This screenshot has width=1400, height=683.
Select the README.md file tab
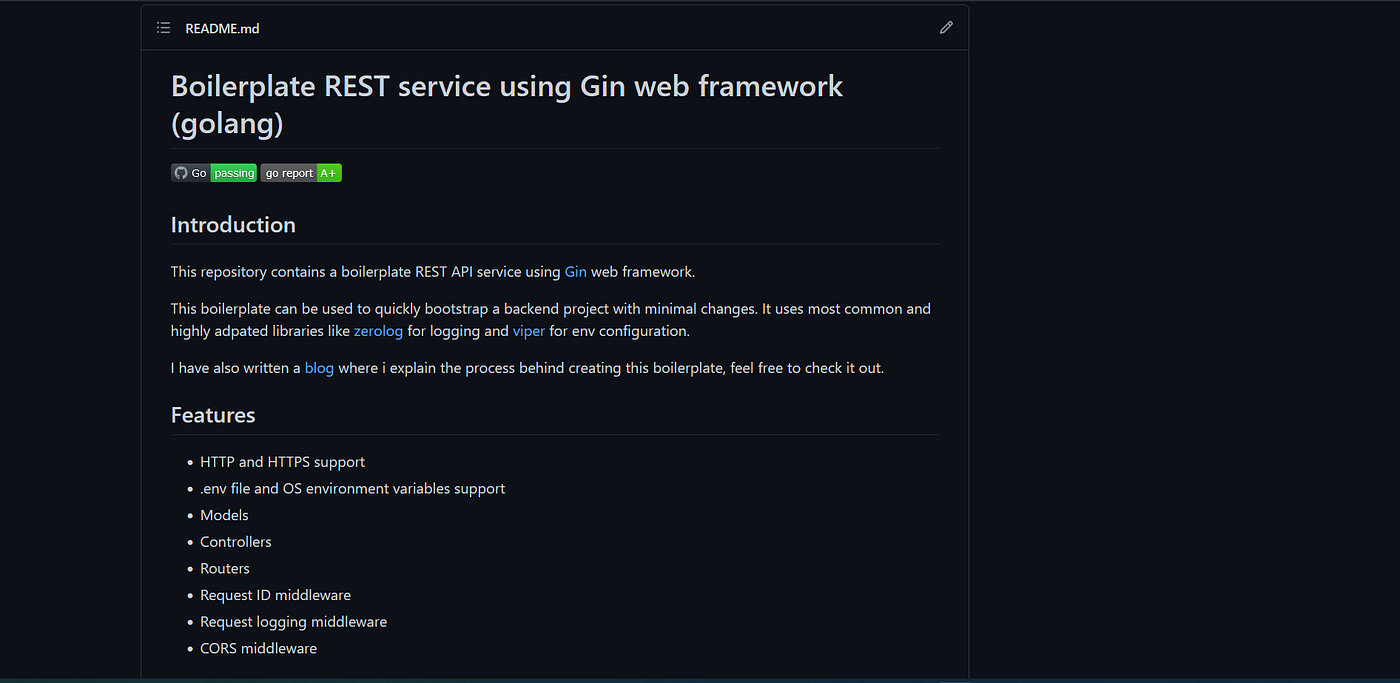coord(221,28)
